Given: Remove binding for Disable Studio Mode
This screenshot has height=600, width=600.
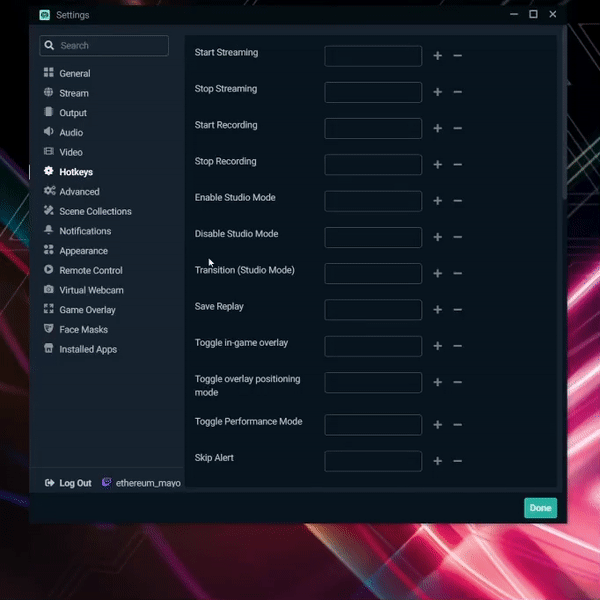Looking at the screenshot, I should tap(458, 237).
